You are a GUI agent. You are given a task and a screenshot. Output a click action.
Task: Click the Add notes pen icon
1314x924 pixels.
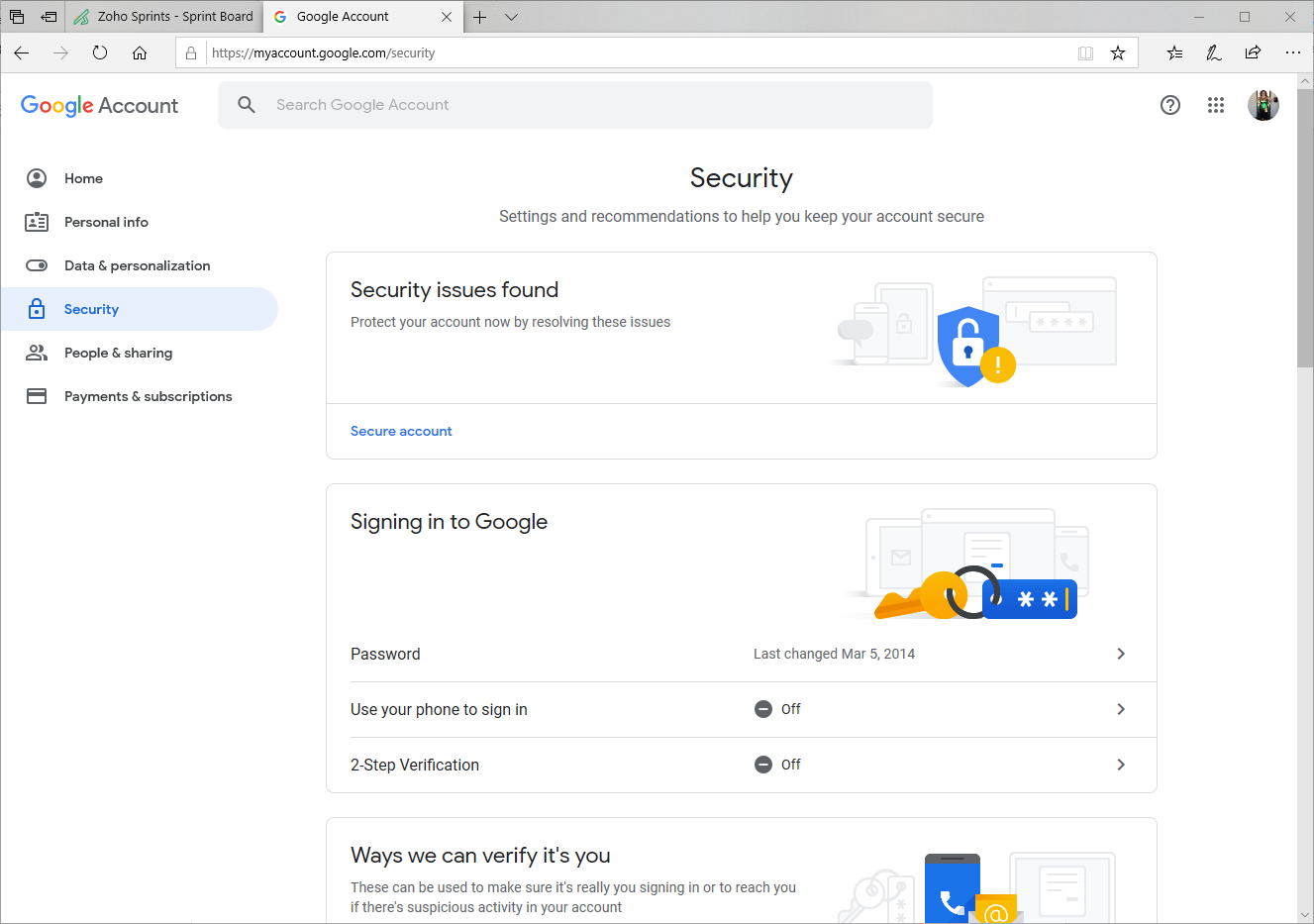point(1214,53)
